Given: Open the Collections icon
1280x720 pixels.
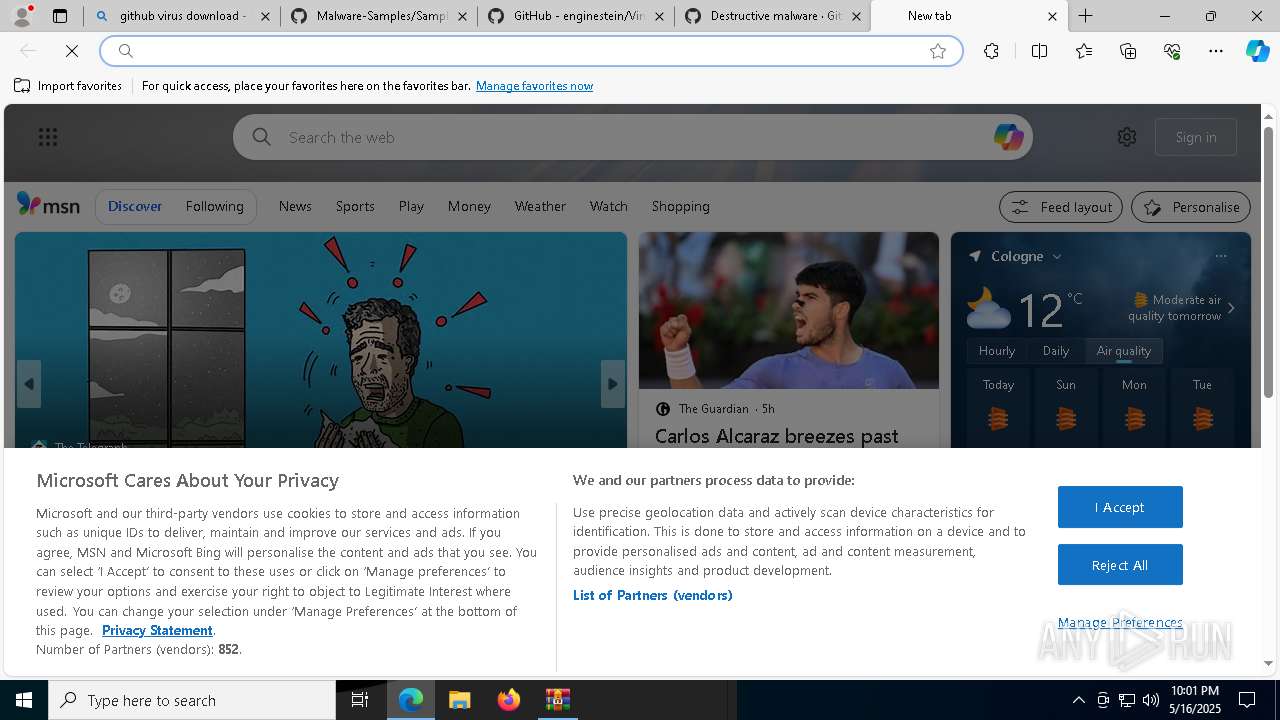Looking at the screenshot, I should click(x=1128, y=51).
